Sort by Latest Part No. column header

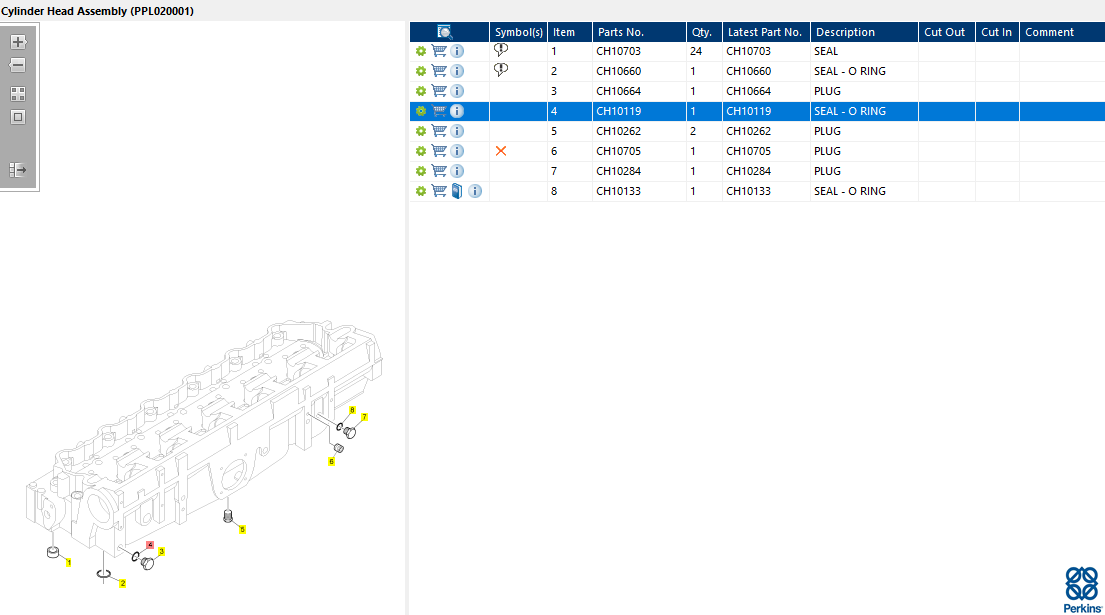[x=766, y=32]
